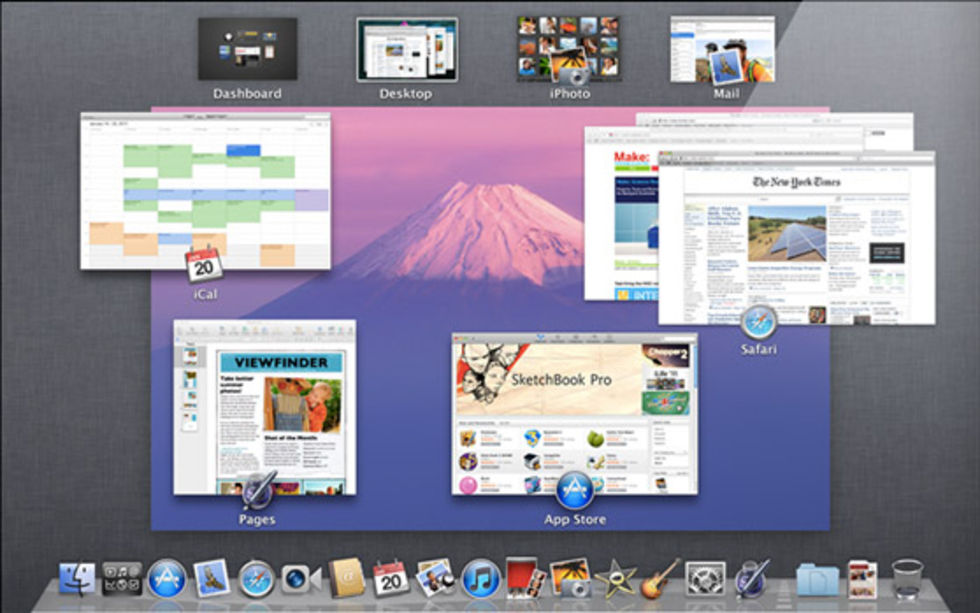Launch Address Book from the Dock
Viewport: 980px width, 613px height.
pos(346,579)
